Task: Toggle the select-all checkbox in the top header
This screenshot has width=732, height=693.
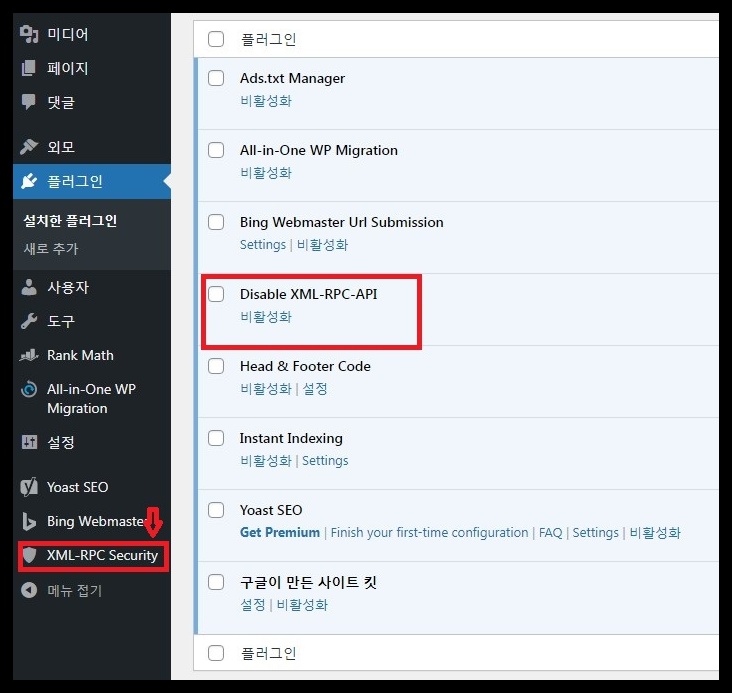Action: pyautogui.click(x=216, y=39)
